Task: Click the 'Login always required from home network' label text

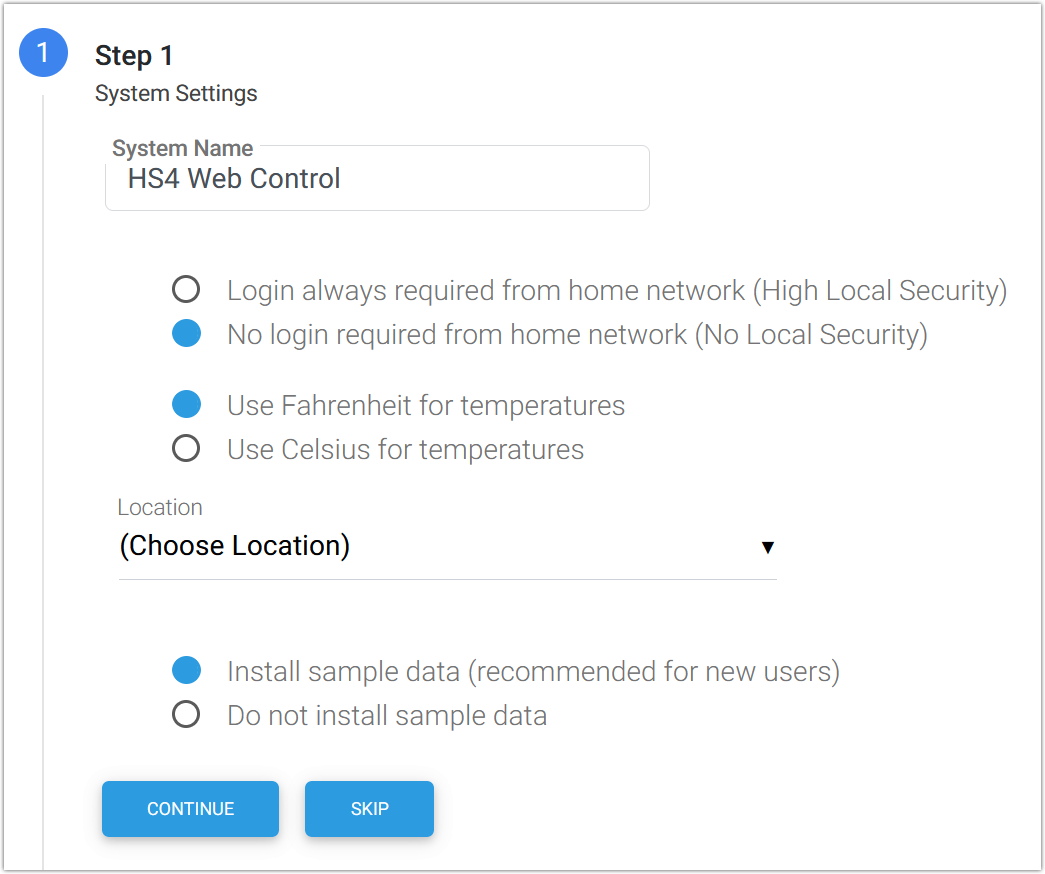Action: 616,290
